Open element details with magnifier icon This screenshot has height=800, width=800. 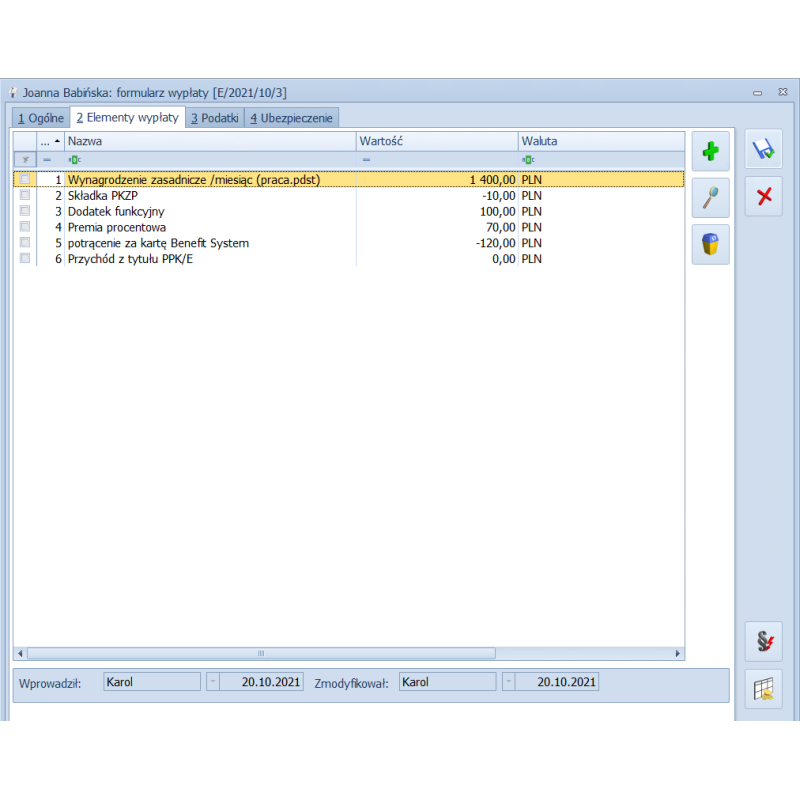tap(710, 198)
